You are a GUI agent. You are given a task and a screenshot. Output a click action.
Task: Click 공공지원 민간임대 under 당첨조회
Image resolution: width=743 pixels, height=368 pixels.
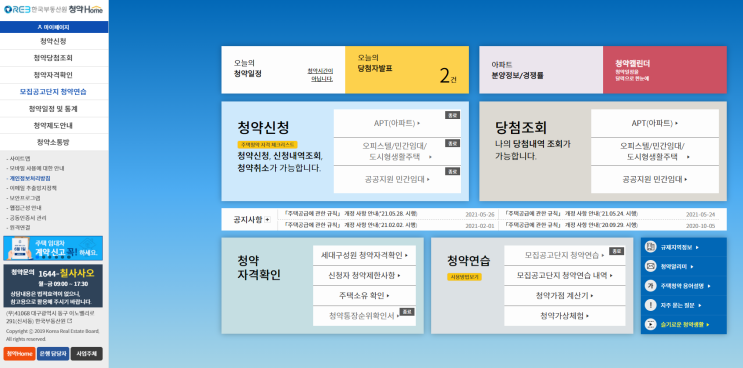coord(655,180)
